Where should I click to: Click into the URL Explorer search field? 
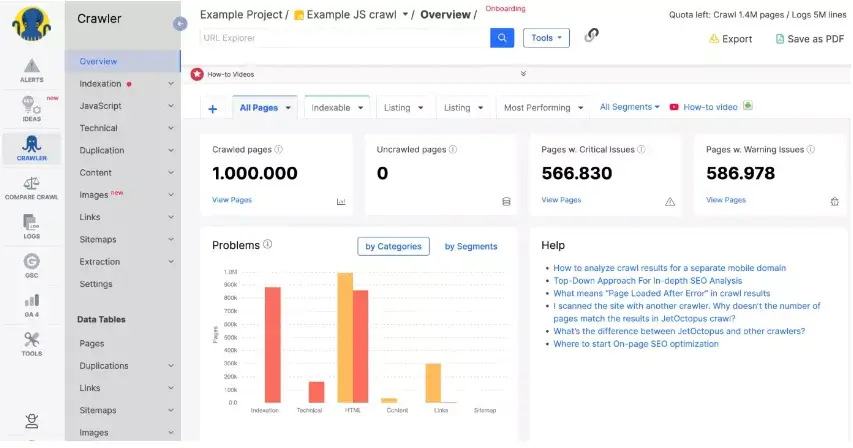tap(343, 38)
